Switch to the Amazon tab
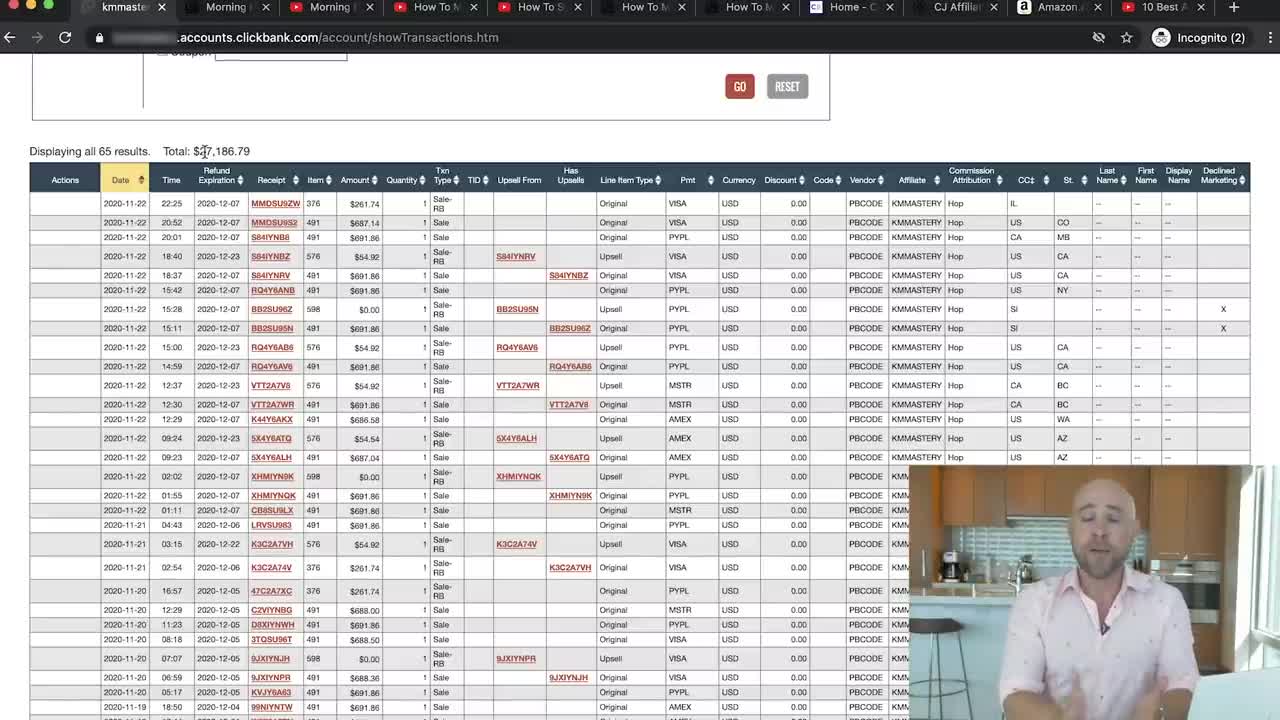 [1059, 7]
